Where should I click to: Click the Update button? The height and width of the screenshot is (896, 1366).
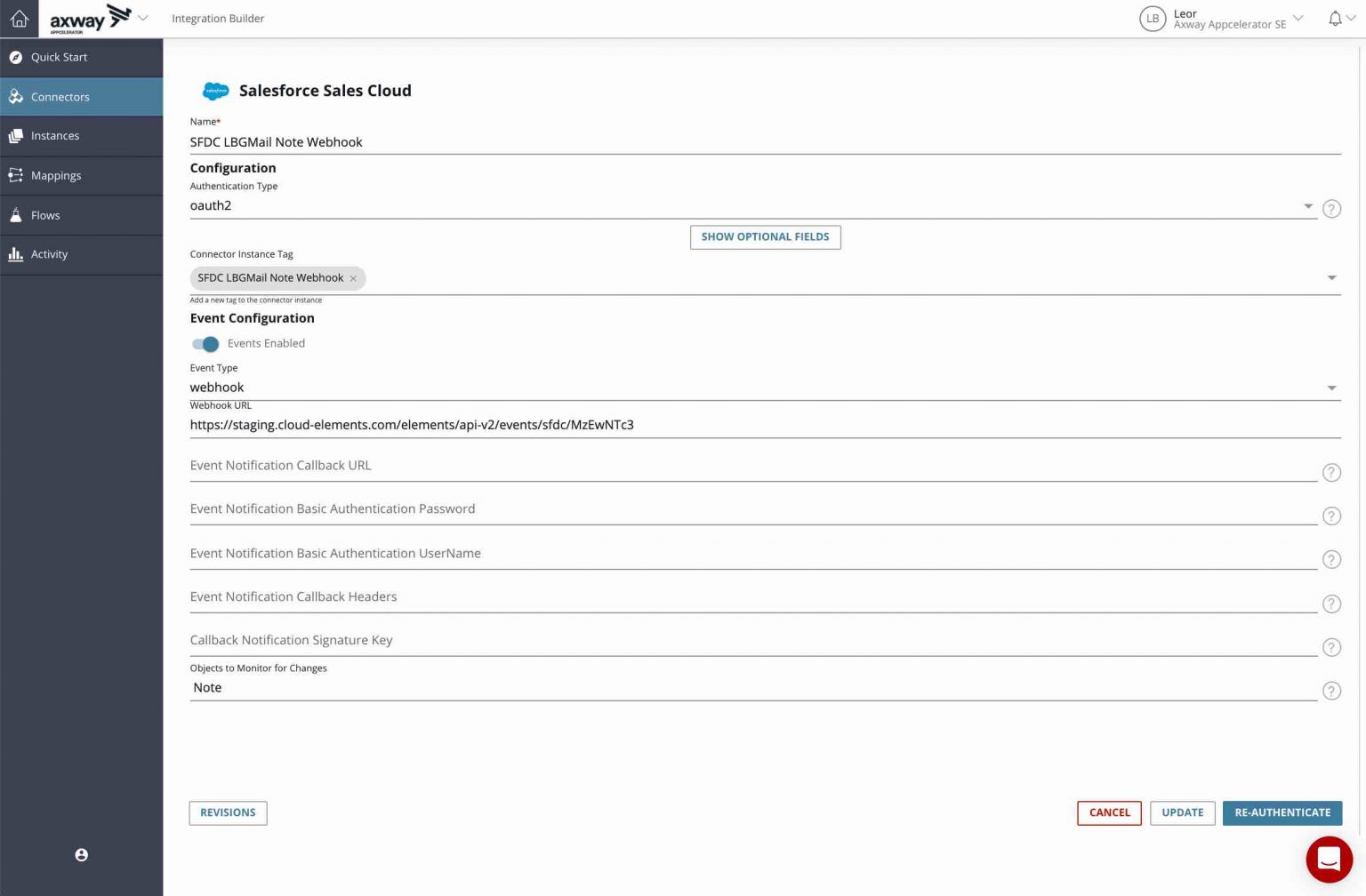(x=1182, y=812)
